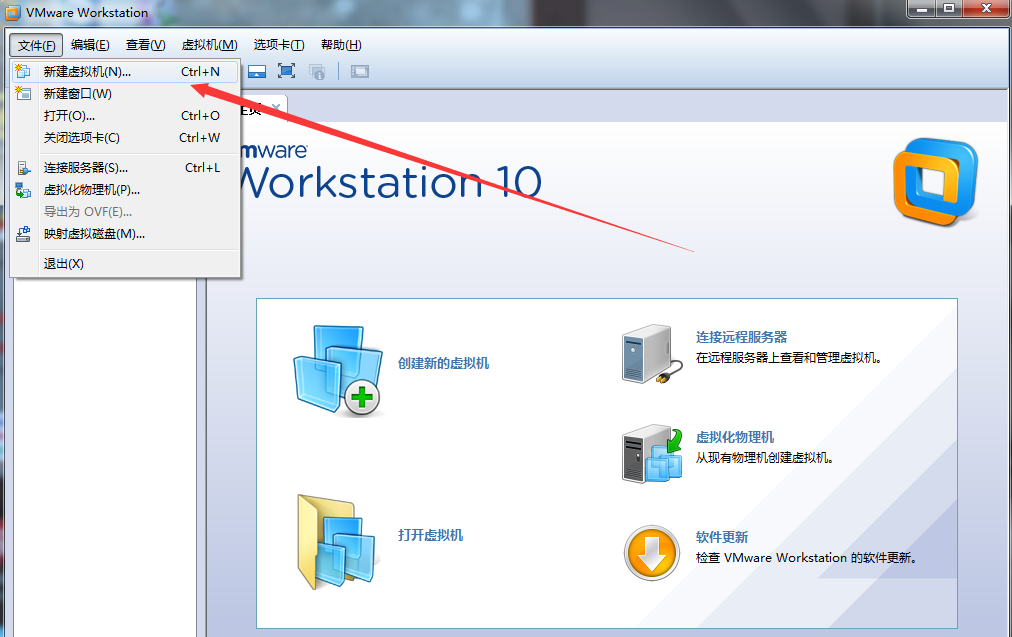Open the 编辑(E) menu

90,45
